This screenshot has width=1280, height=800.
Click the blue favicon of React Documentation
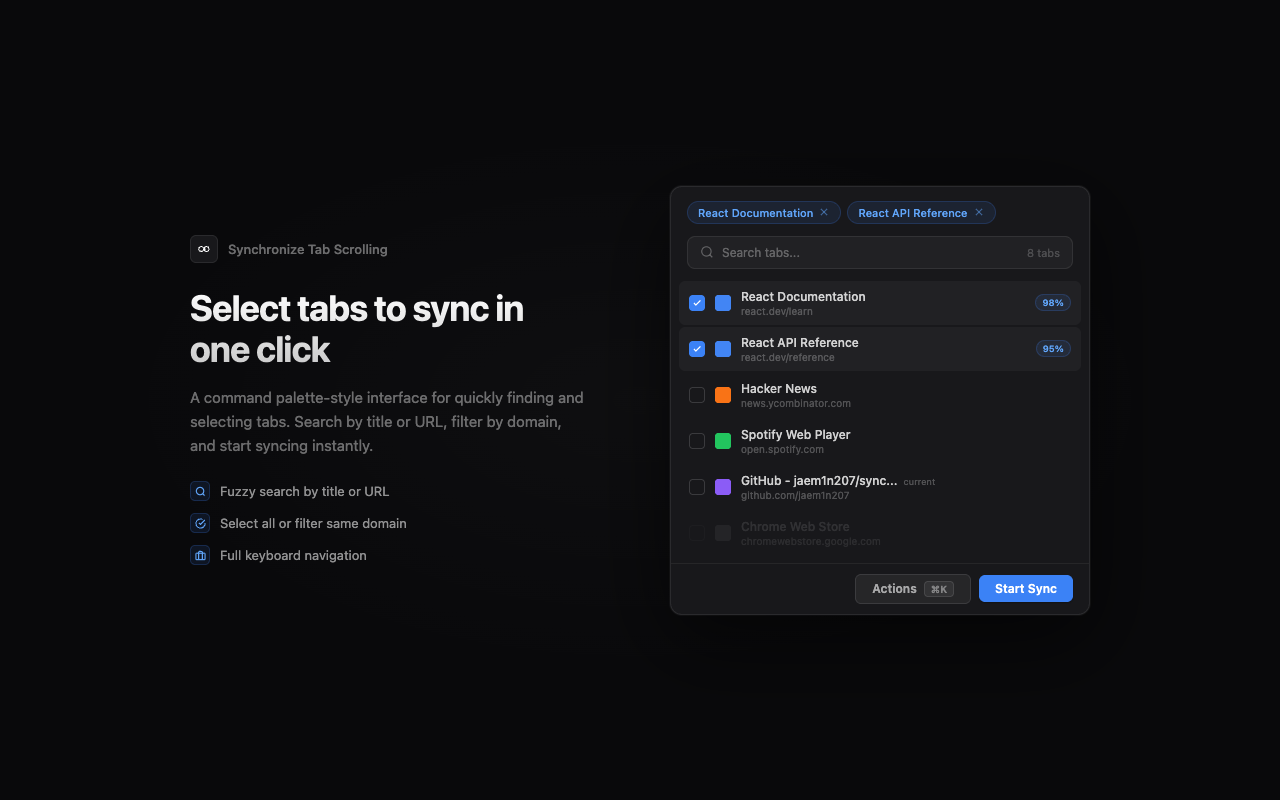(723, 303)
